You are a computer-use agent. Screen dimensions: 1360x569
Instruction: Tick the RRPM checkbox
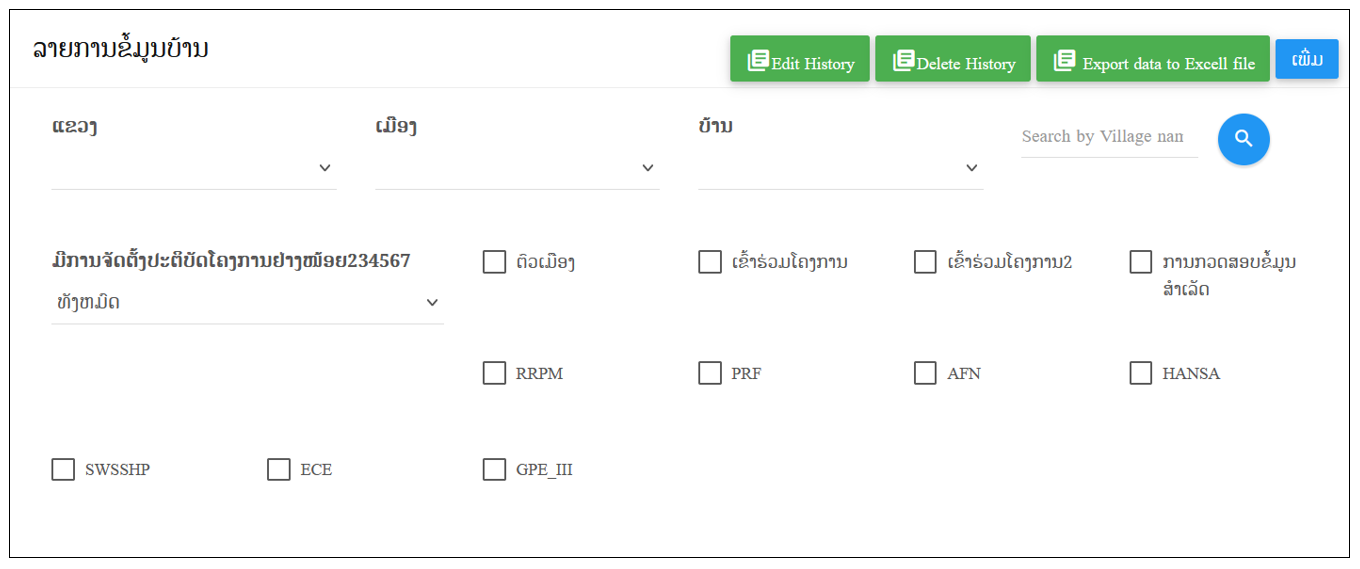[x=494, y=373]
